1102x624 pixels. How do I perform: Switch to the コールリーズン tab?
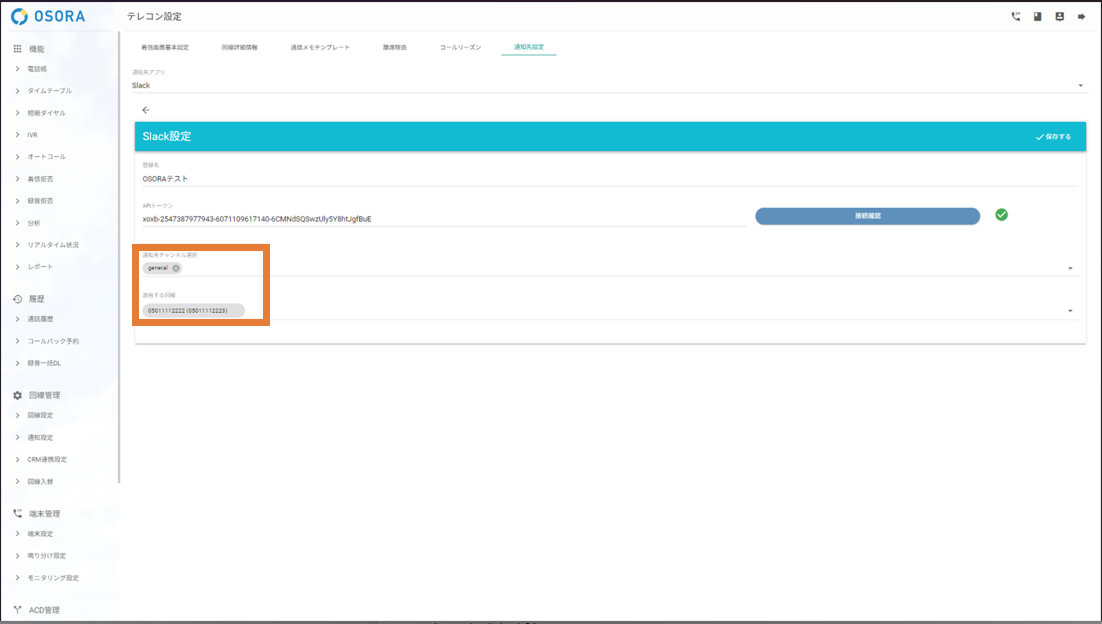[460, 48]
